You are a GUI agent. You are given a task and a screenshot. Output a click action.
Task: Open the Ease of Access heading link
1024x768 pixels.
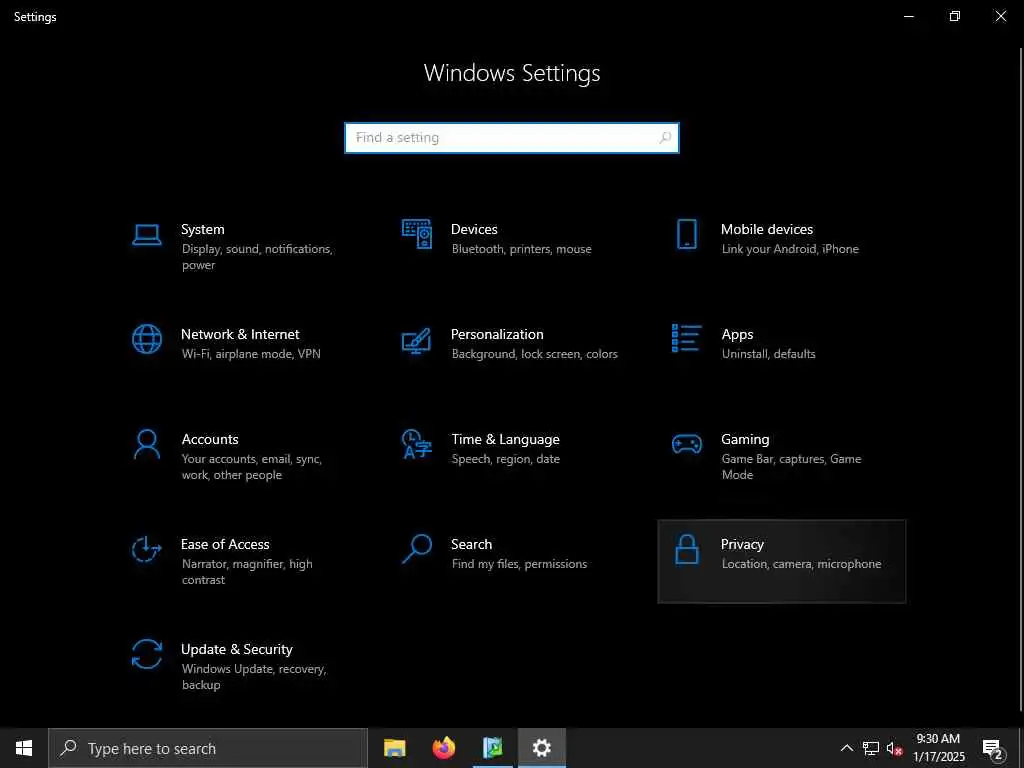click(225, 544)
